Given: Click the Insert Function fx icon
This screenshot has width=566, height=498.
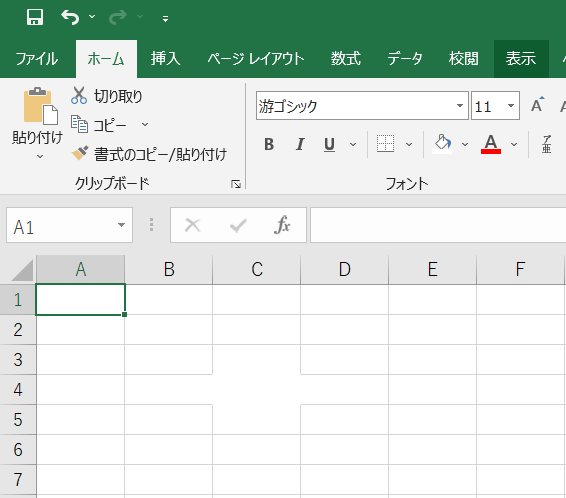Looking at the screenshot, I should [x=282, y=225].
